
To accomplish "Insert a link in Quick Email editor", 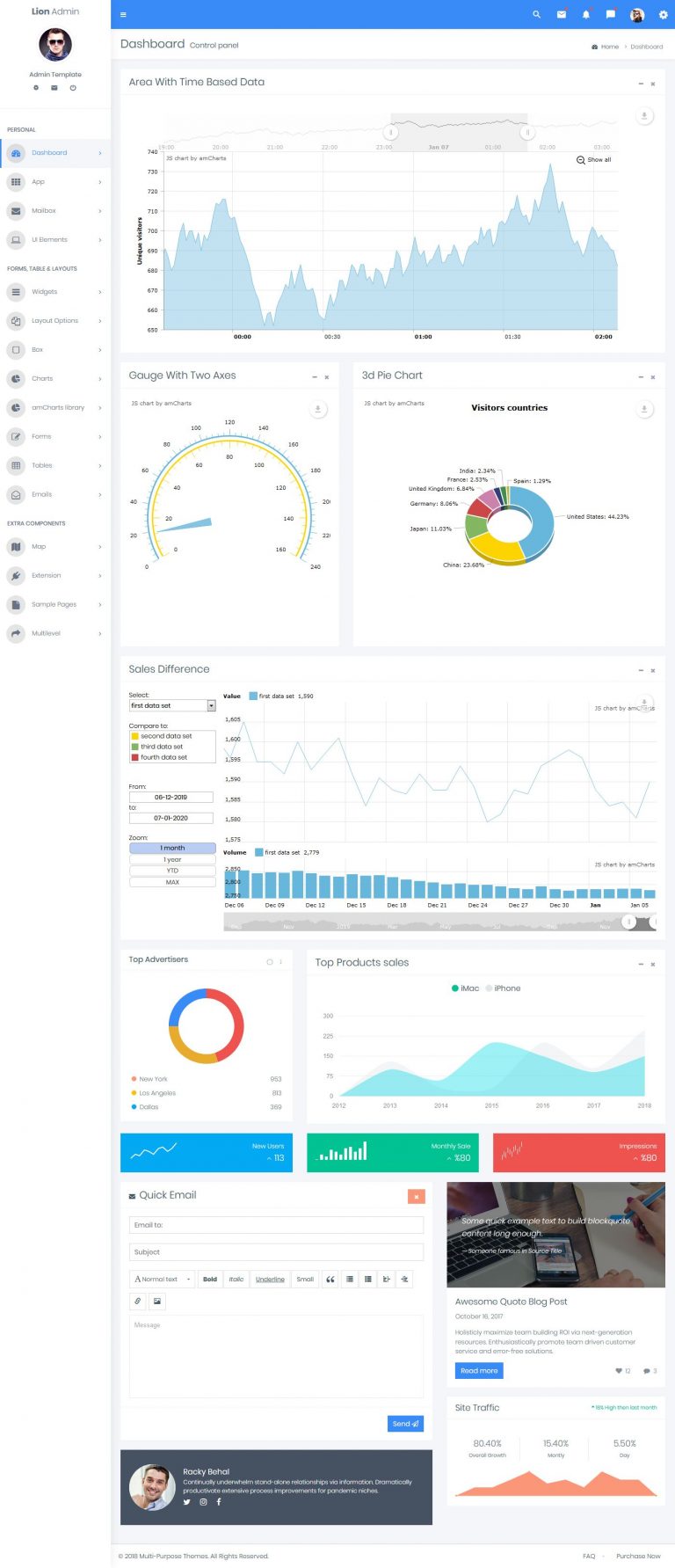I will tap(138, 1301).
